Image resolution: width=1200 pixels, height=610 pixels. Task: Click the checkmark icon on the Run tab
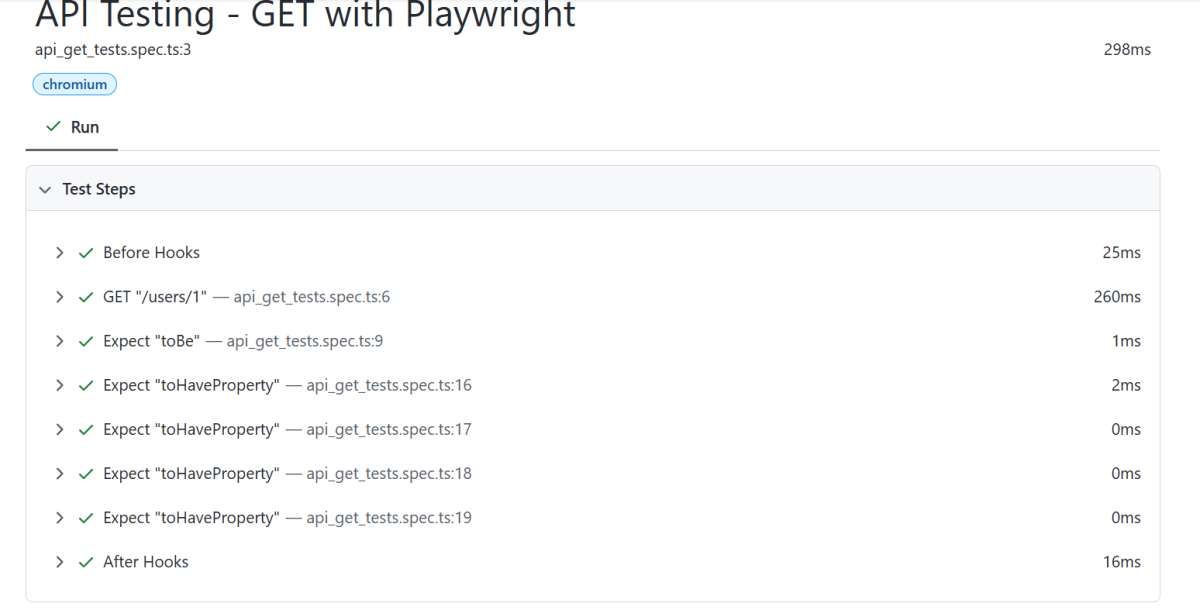coord(54,127)
